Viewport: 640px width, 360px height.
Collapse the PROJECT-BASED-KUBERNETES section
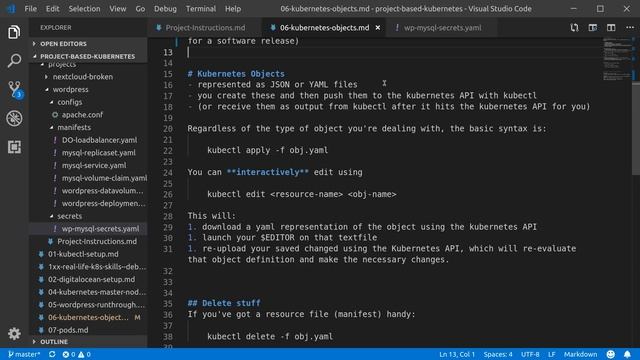87,56
